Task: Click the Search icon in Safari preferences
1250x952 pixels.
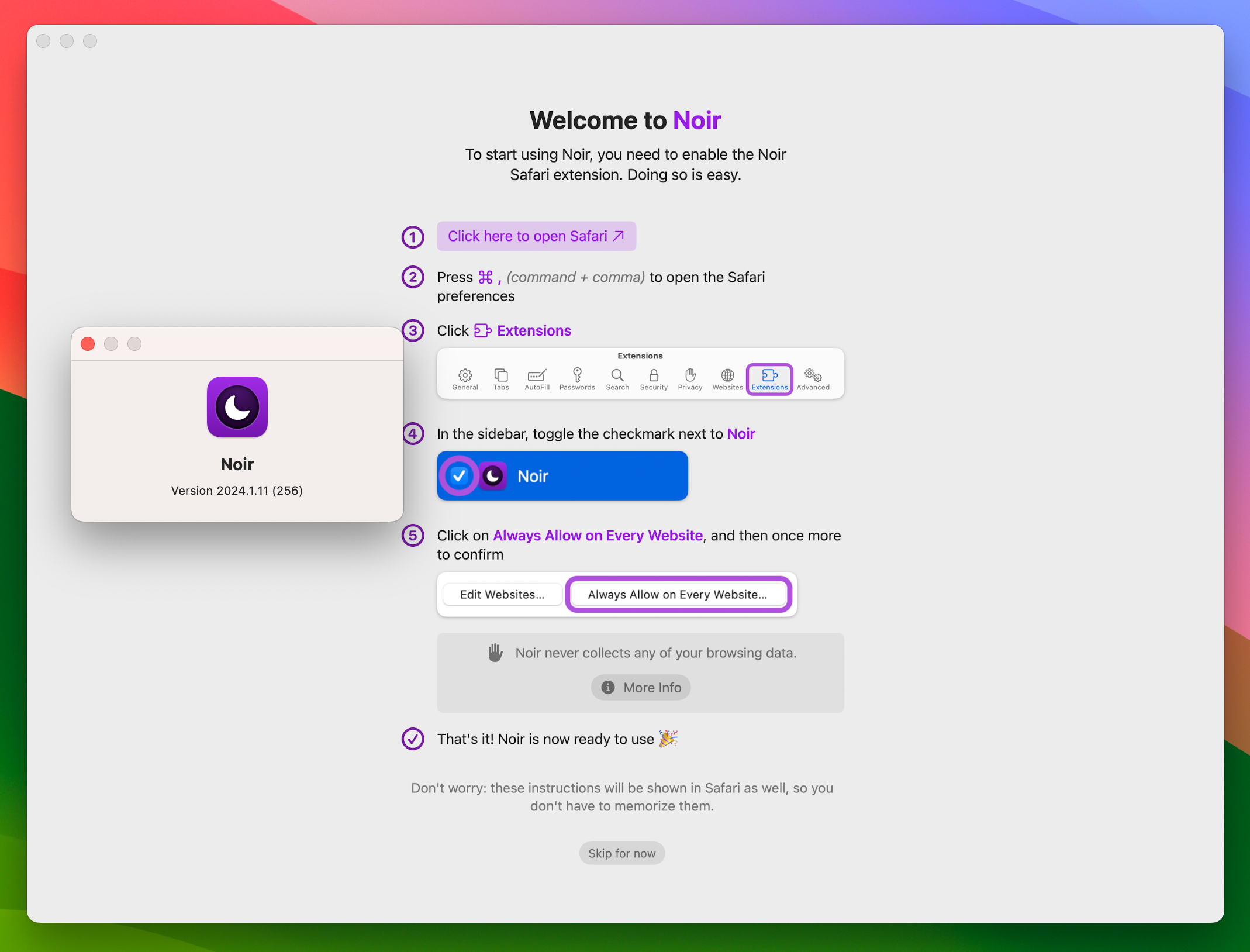Action: [x=617, y=378]
